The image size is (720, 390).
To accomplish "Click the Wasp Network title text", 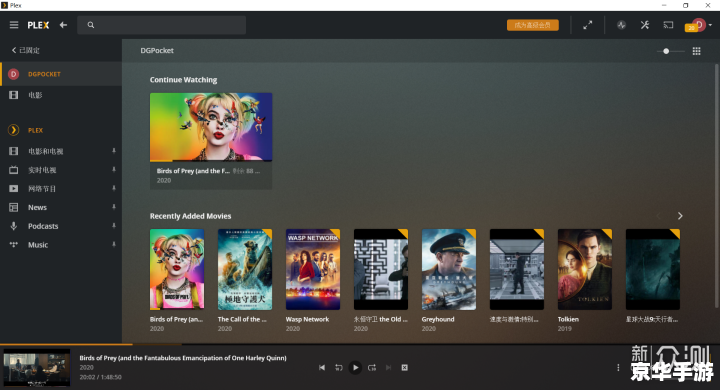I will tap(307, 319).
